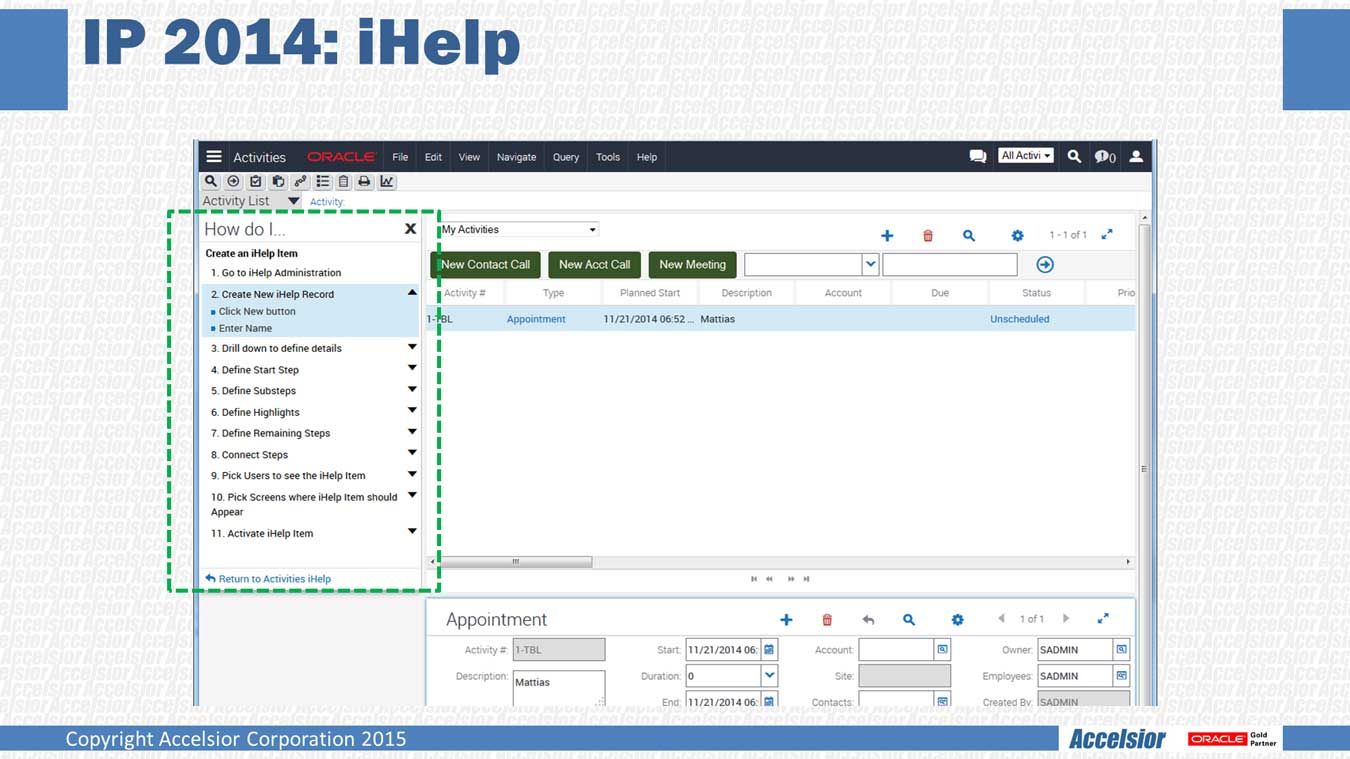This screenshot has height=759, width=1350.
Task: Close the 'How do I...' panel
Action: 410,229
